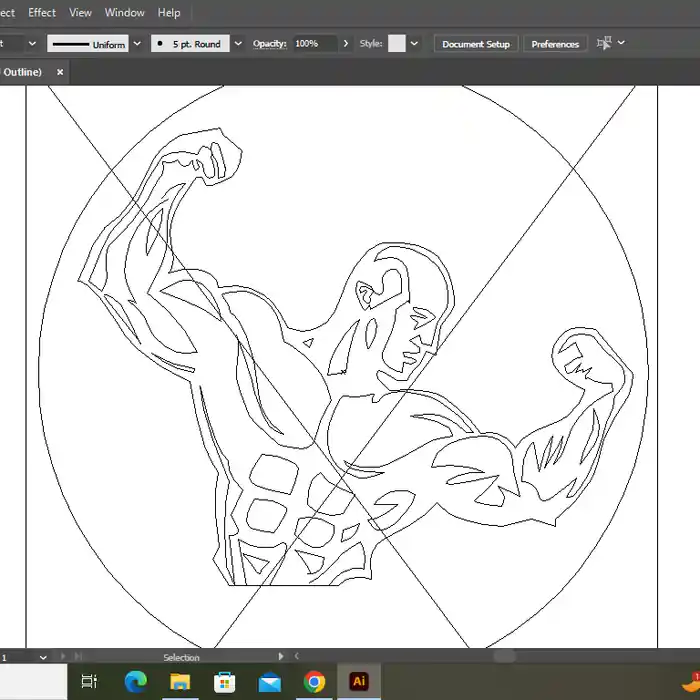Open the Effect menu
The width and height of the screenshot is (700, 700).
(x=42, y=12)
